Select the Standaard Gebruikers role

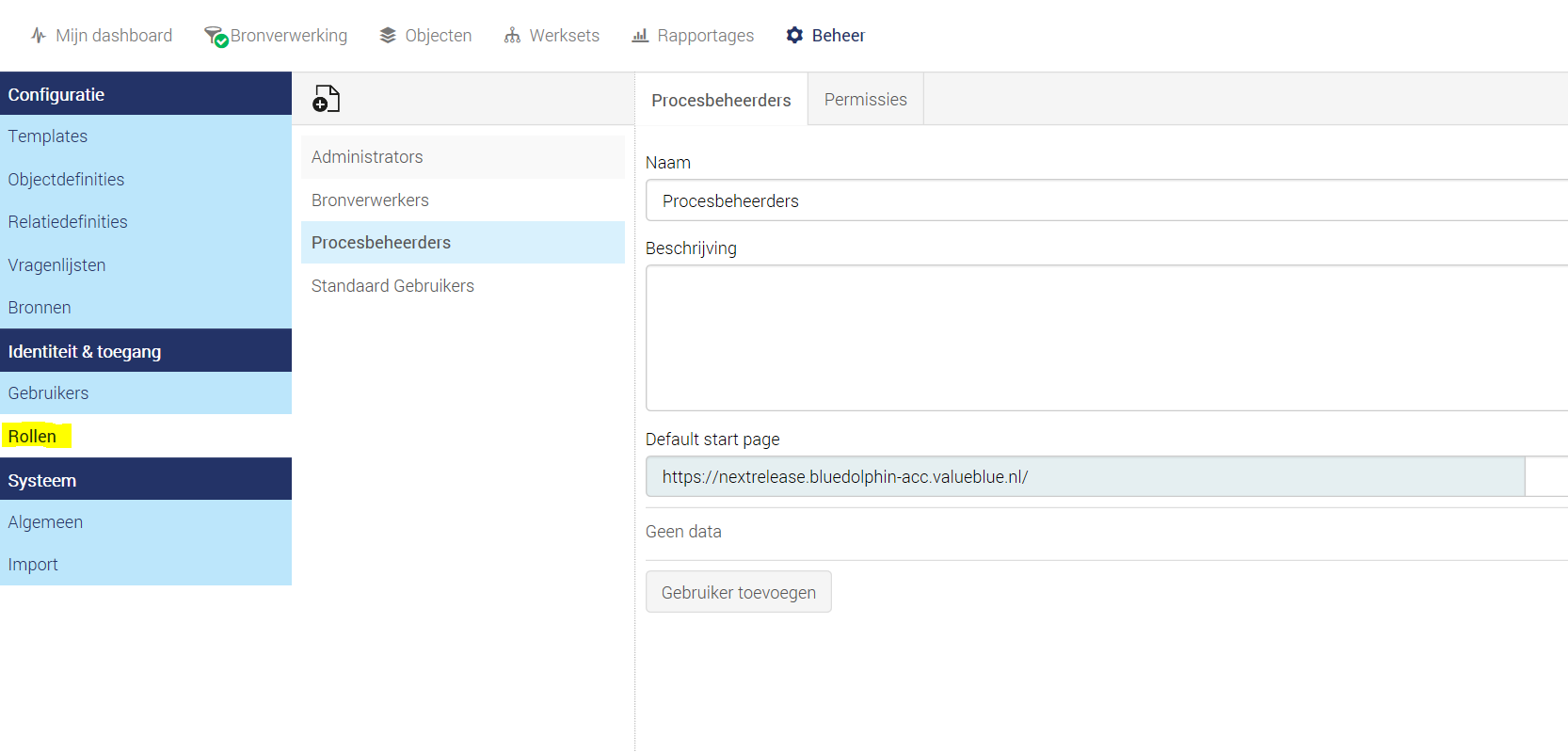[463, 286]
